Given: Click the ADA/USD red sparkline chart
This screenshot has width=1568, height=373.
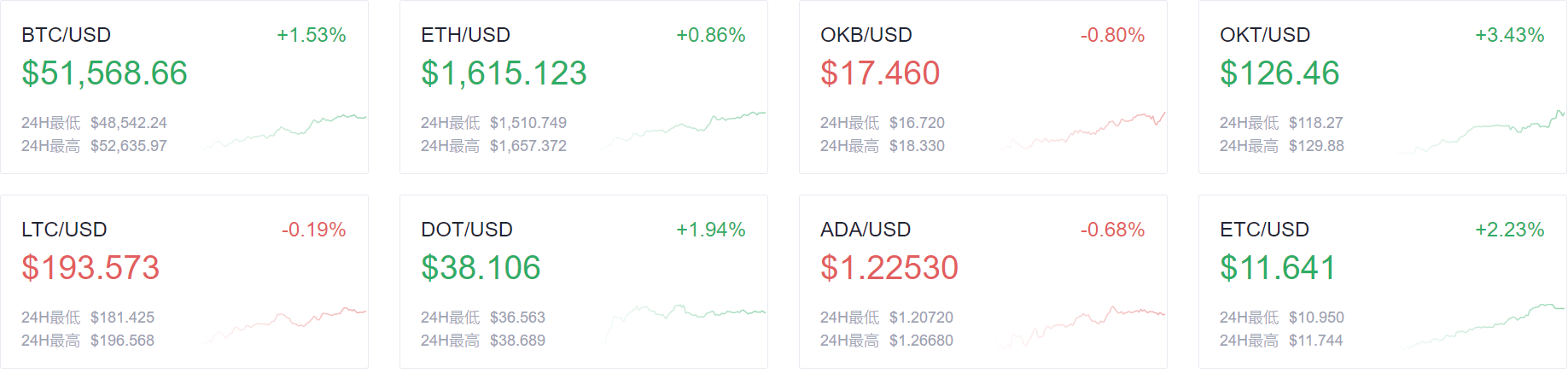Looking at the screenshot, I should (x=1081, y=326).
